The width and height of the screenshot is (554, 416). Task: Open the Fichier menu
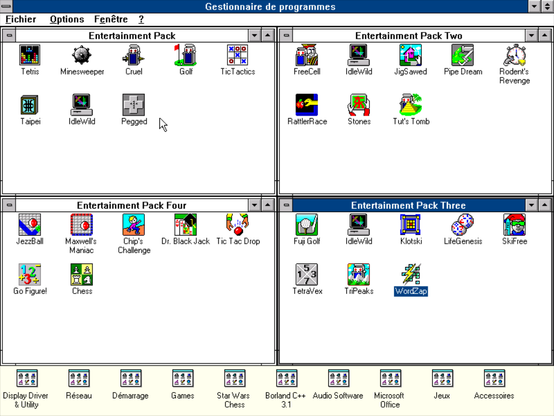point(21,19)
